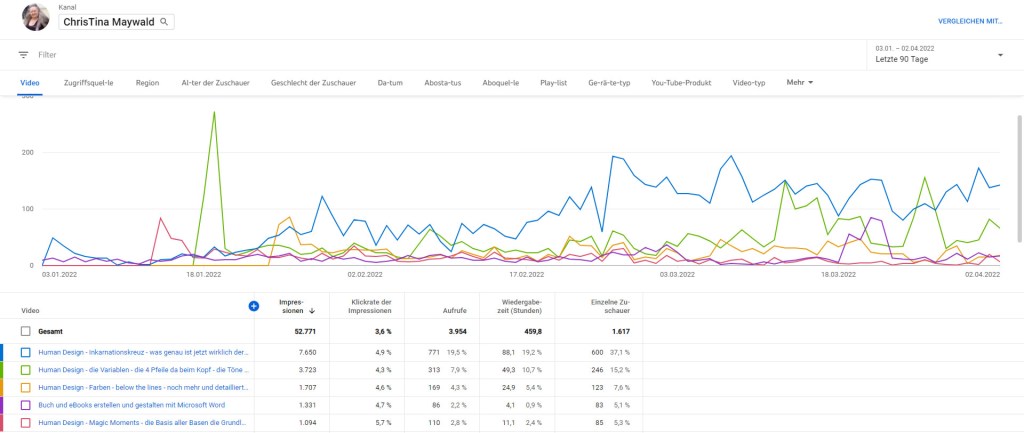Toggle the Gesamt checkbox
The image size is (1024, 433).
click(26, 331)
